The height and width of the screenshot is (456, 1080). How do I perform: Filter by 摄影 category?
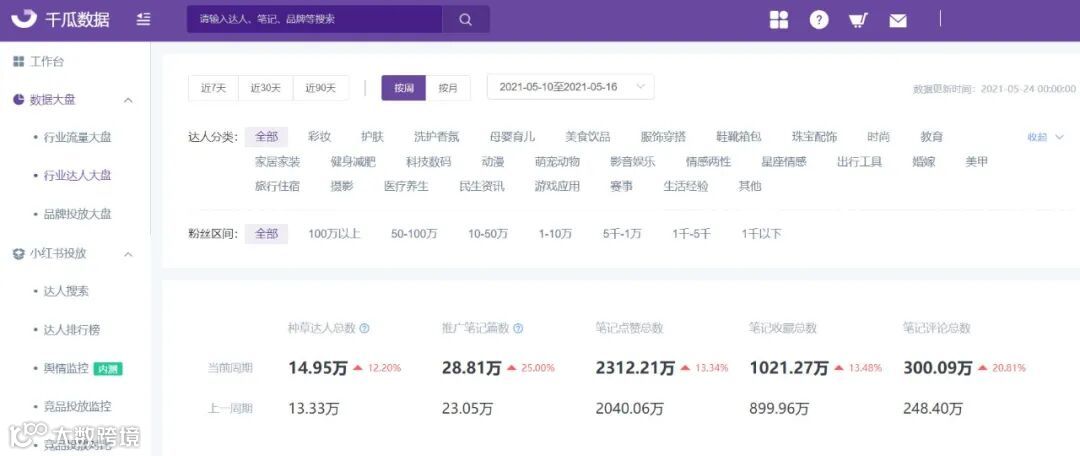[x=342, y=187]
